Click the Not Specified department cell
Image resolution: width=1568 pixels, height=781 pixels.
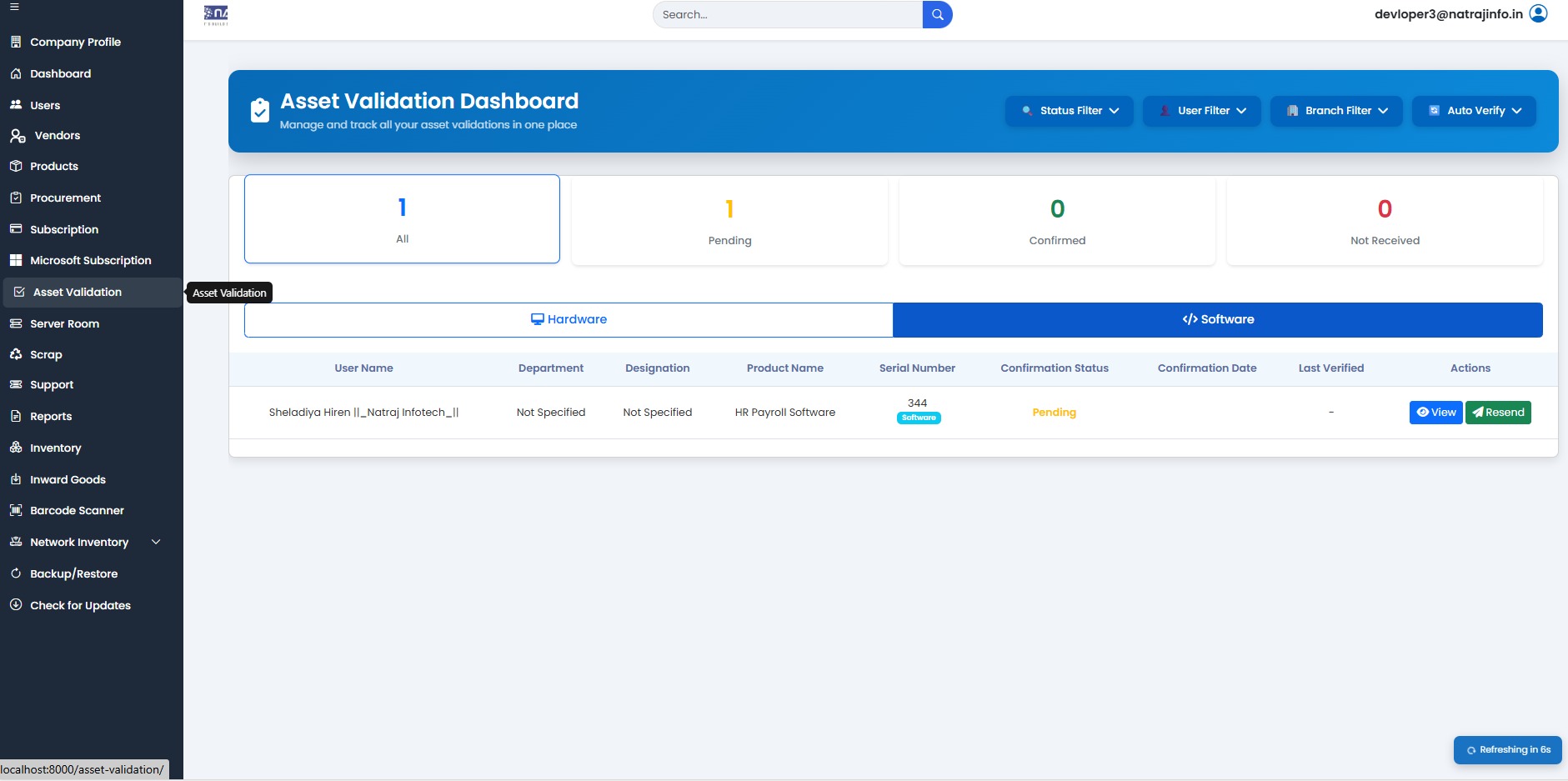click(x=551, y=413)
